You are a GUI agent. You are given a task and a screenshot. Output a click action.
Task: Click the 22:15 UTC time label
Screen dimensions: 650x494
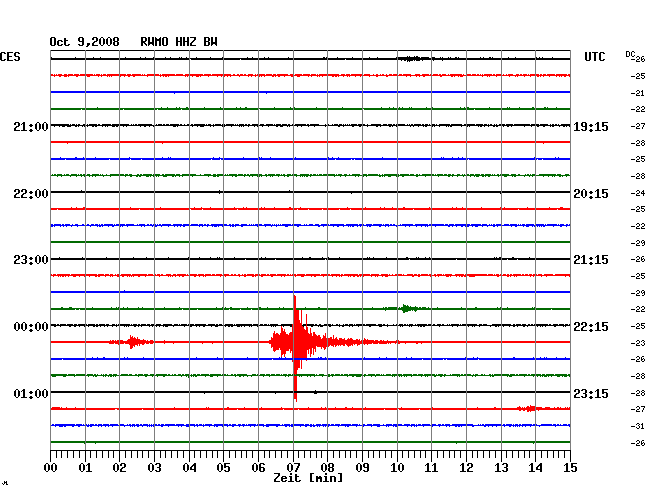pos(591,327)
